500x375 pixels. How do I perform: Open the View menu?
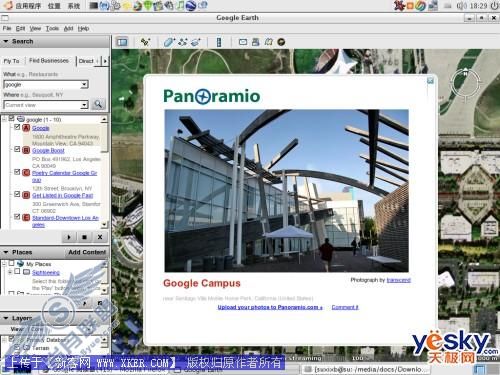(35, 28)
